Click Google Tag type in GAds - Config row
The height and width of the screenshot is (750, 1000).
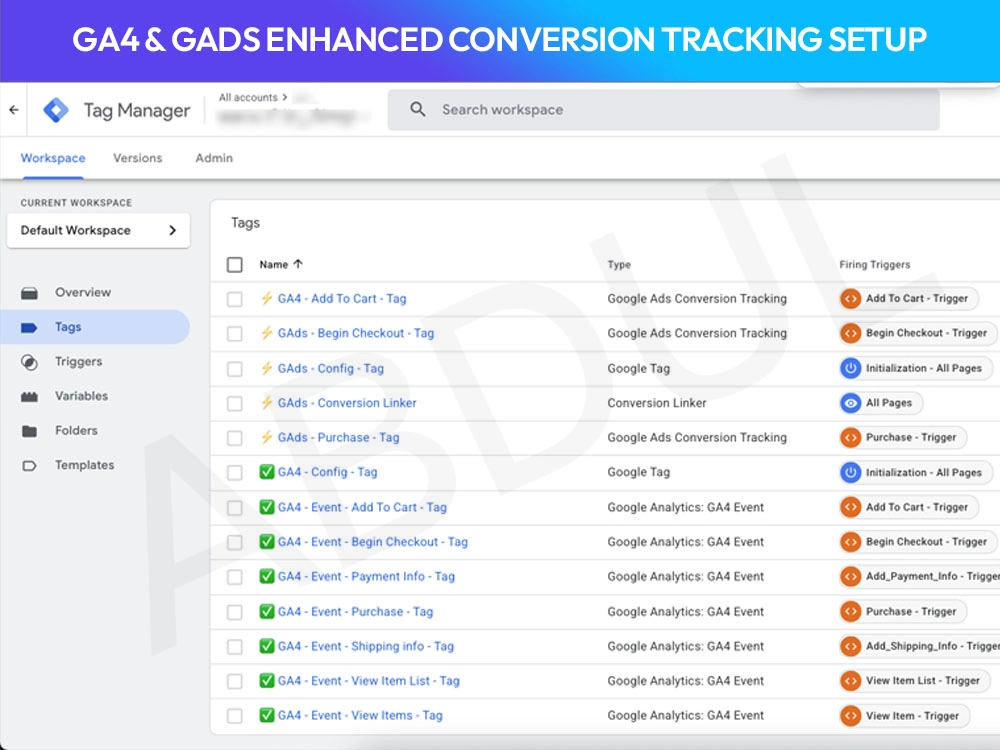[638, 368]
